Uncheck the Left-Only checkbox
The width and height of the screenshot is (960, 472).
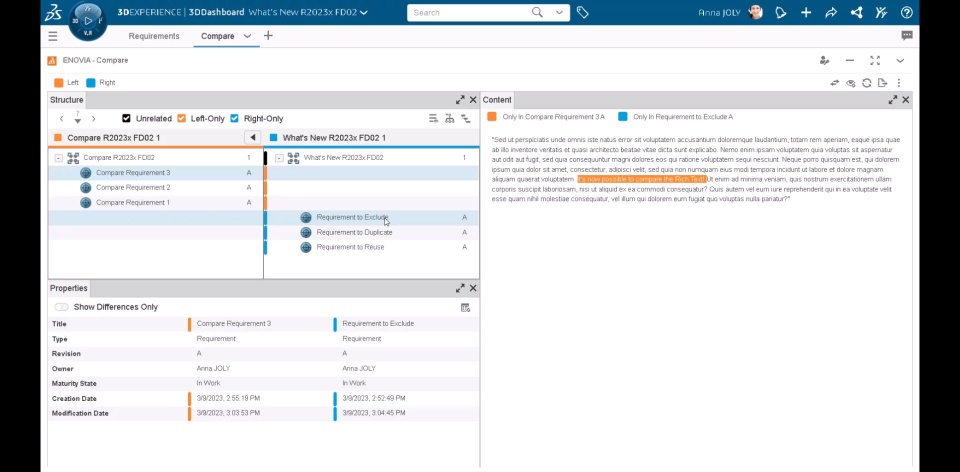tap(181, 119)
